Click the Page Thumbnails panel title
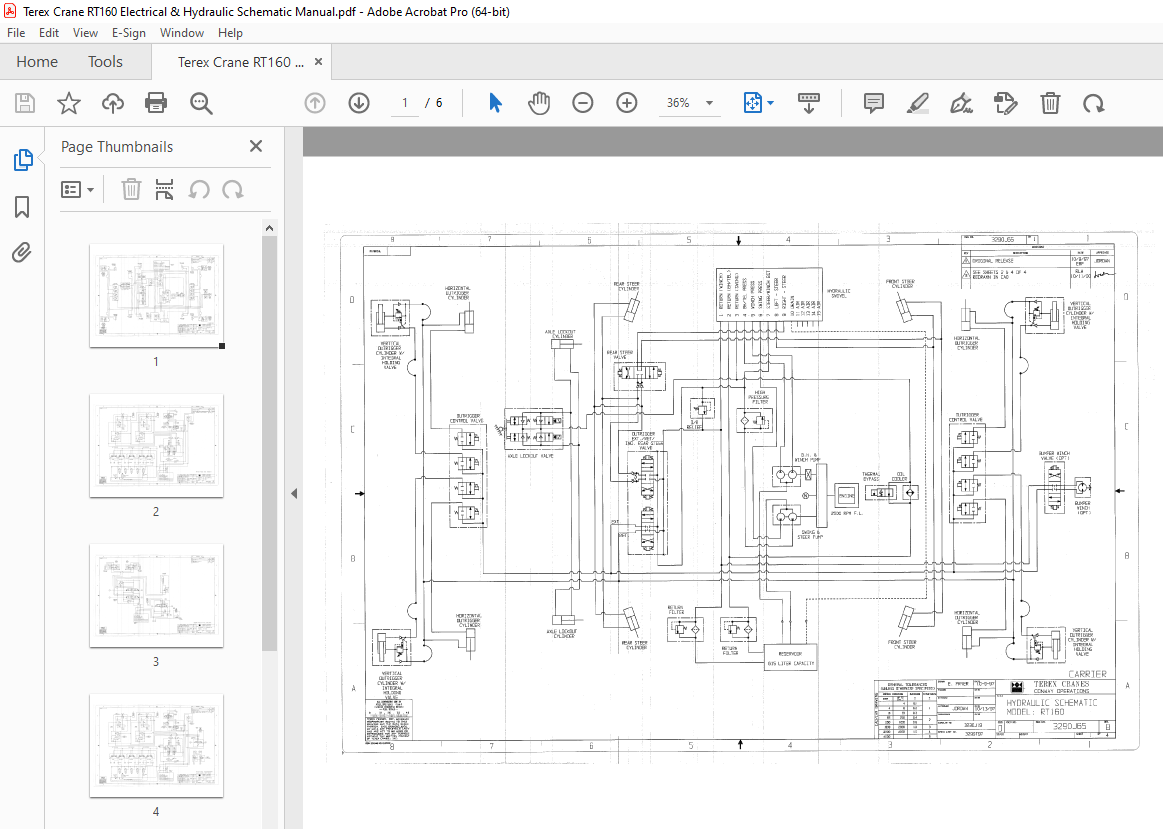The image size is (1163, 829). pyautogui.click(x=117, y=147)
